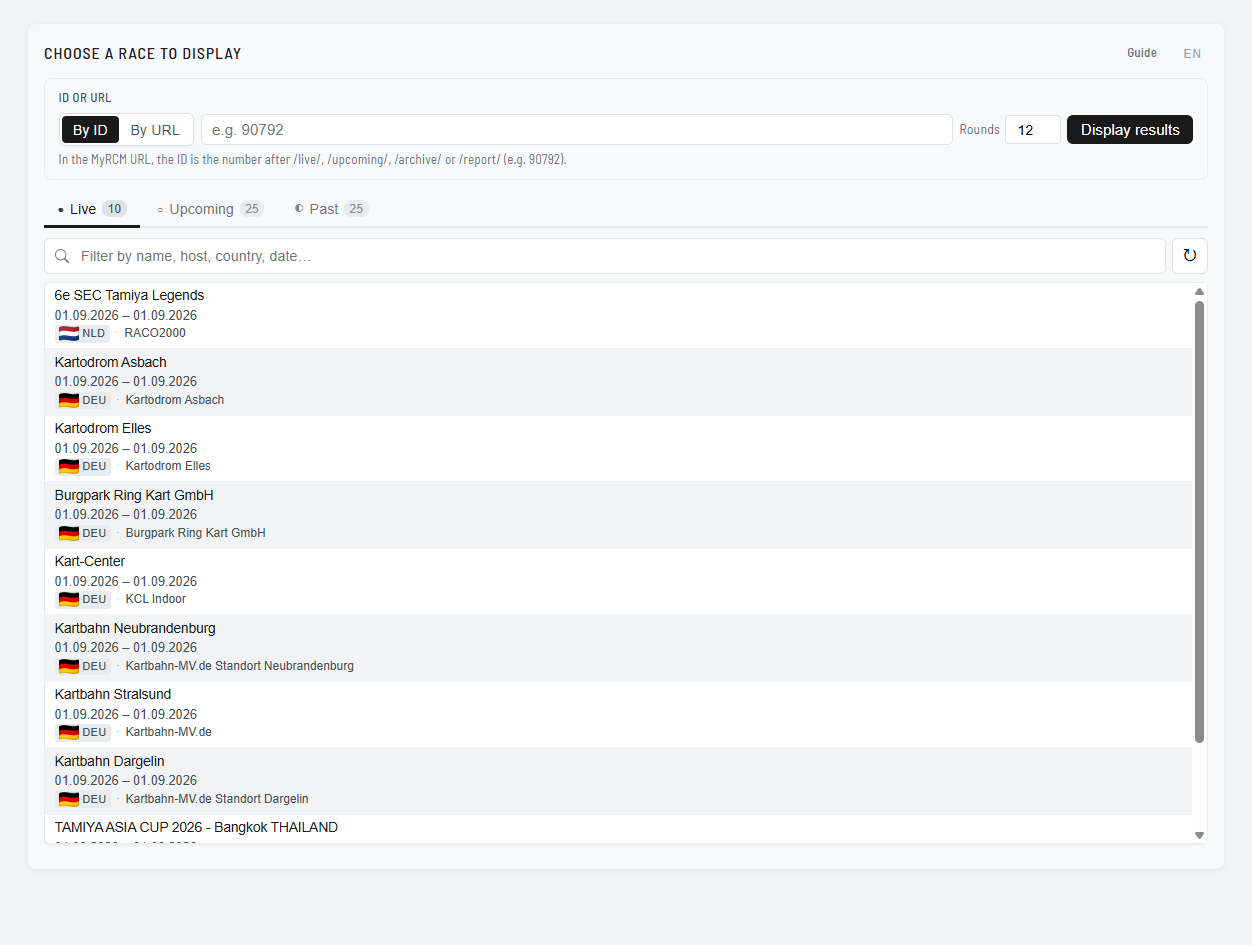
Task: Select the Kart-Center race title
Action: 90,561
